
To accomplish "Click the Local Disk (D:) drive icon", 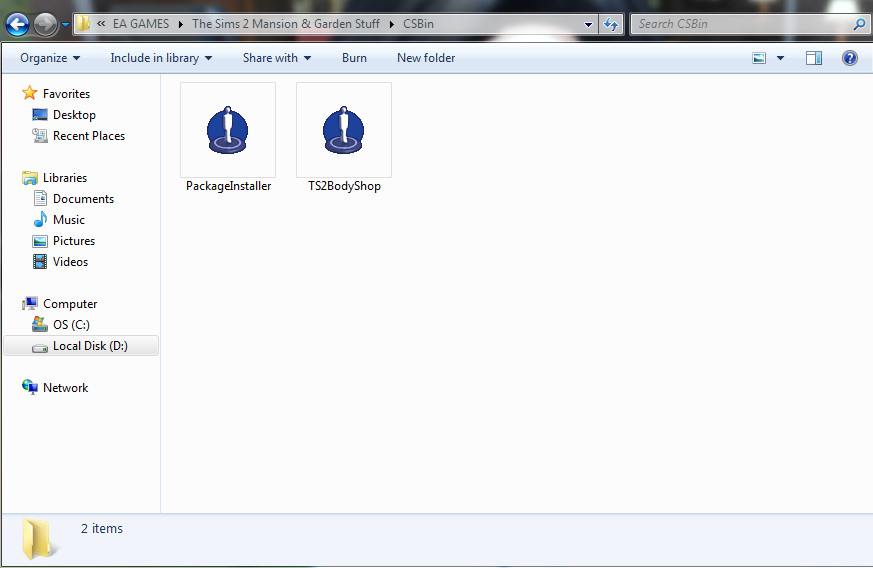I will 40,348.
